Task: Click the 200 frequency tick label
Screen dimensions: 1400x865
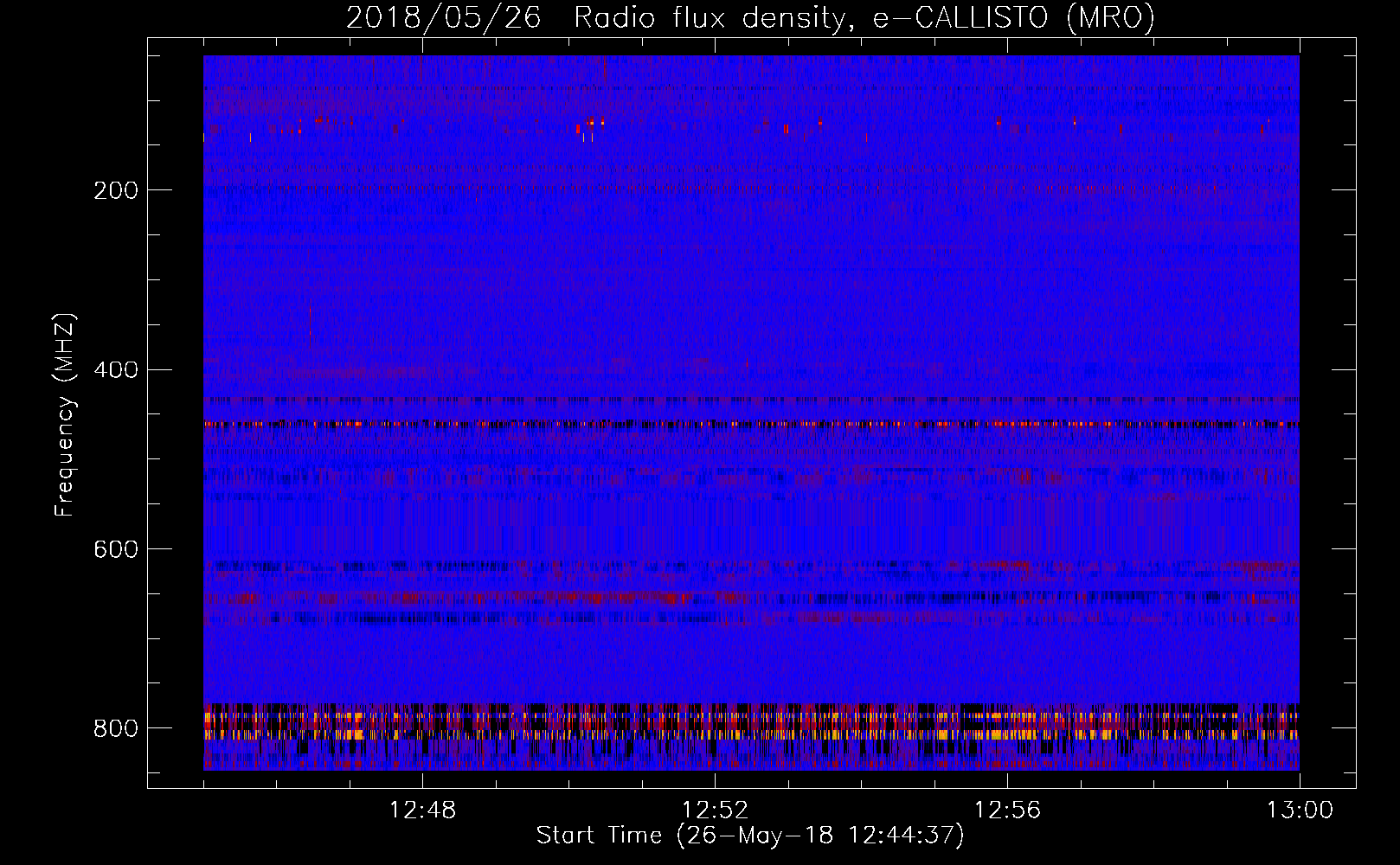Action: pos(116,190)
